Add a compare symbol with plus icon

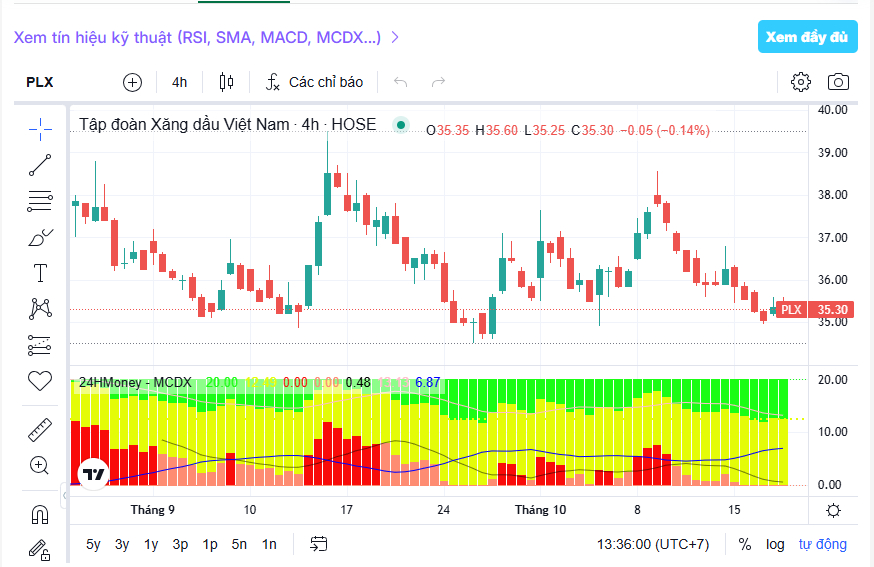point(132,83)
